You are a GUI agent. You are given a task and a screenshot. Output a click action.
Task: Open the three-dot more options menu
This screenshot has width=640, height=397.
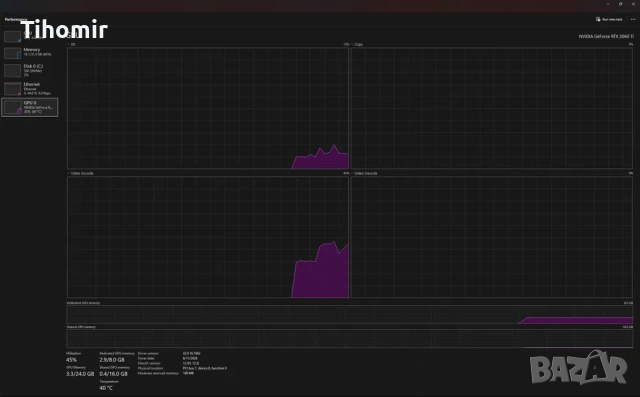[633, 19]
